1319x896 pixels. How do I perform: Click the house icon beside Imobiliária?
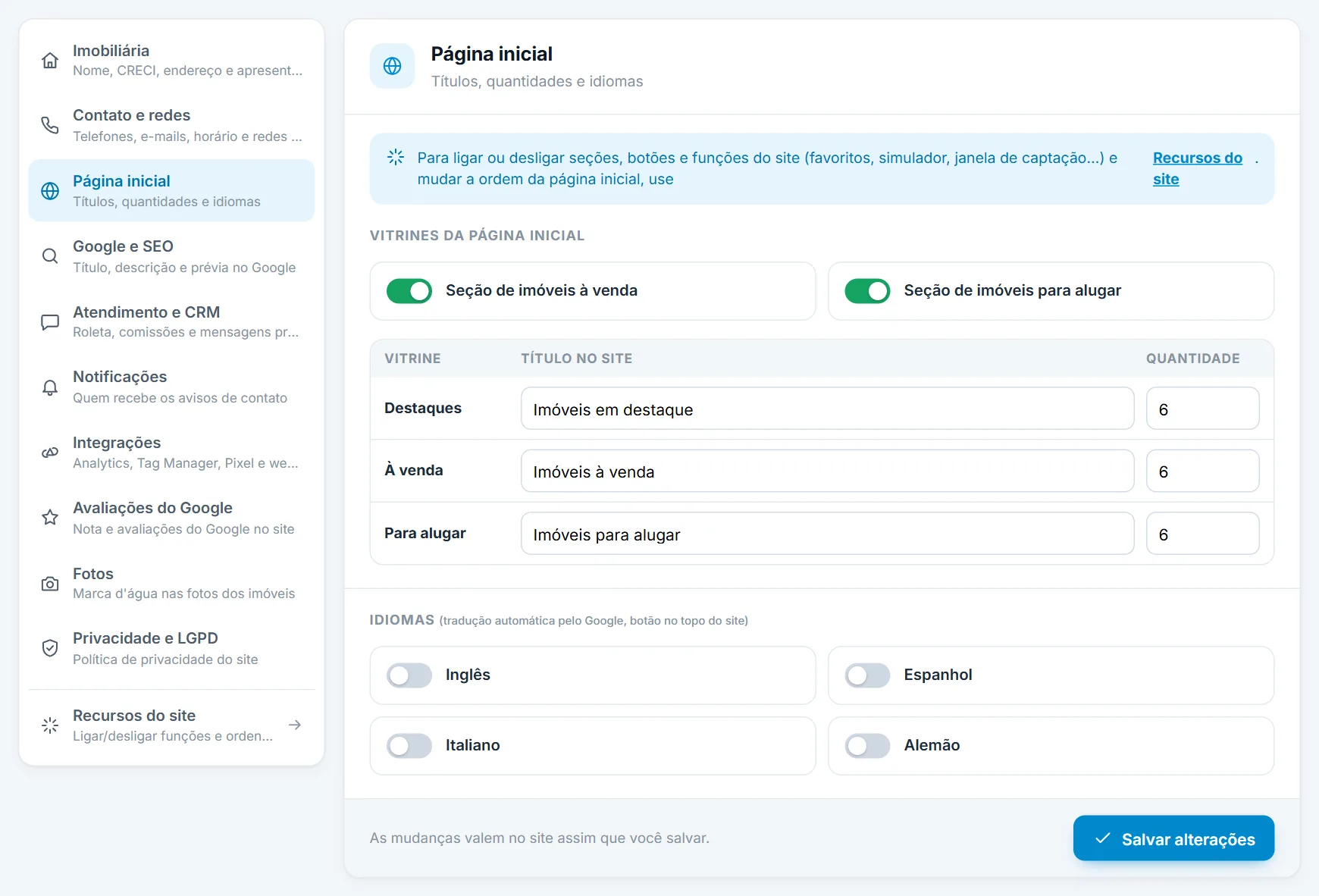click(50, 60)
